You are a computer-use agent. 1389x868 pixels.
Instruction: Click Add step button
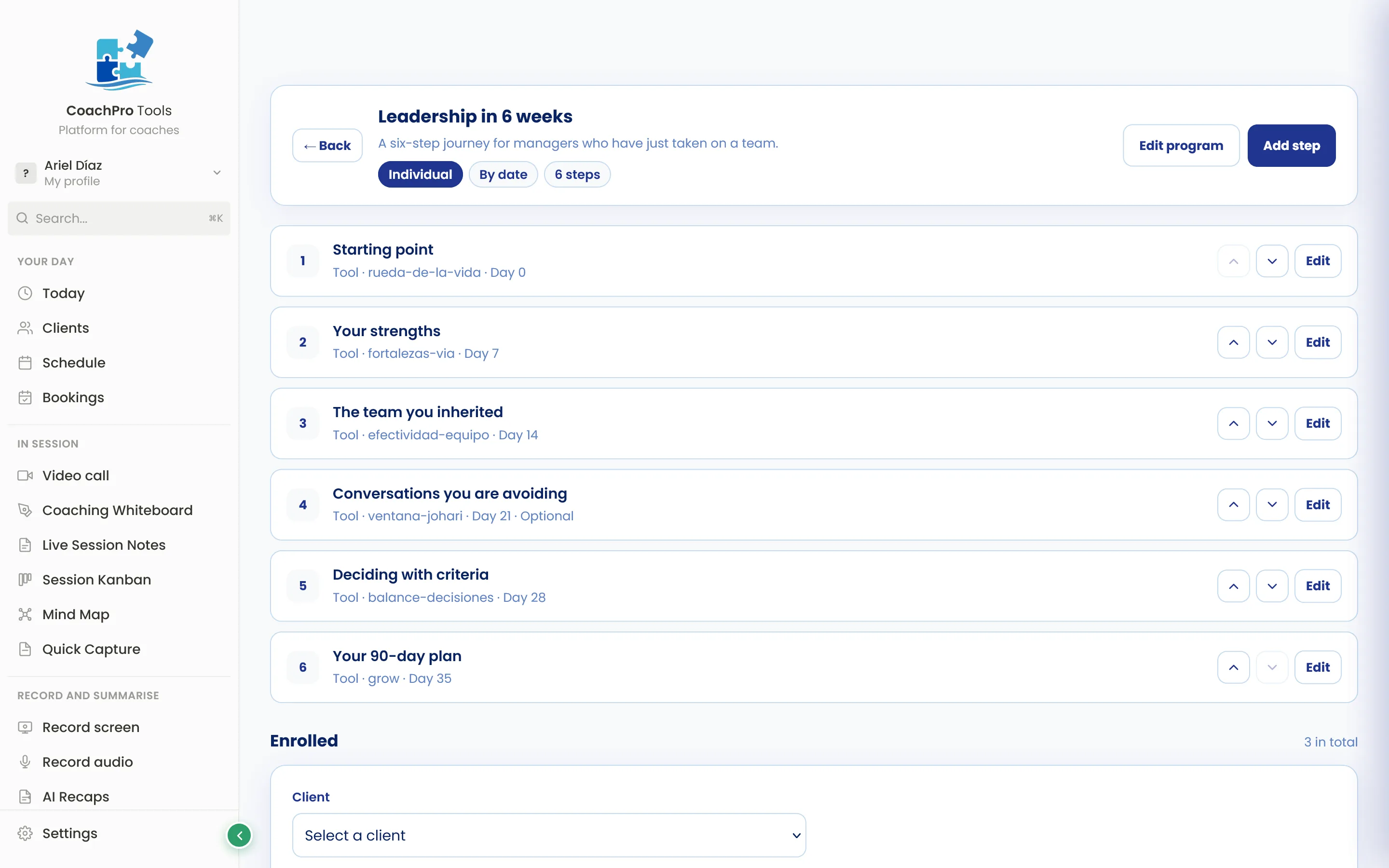click(1292, 146)
